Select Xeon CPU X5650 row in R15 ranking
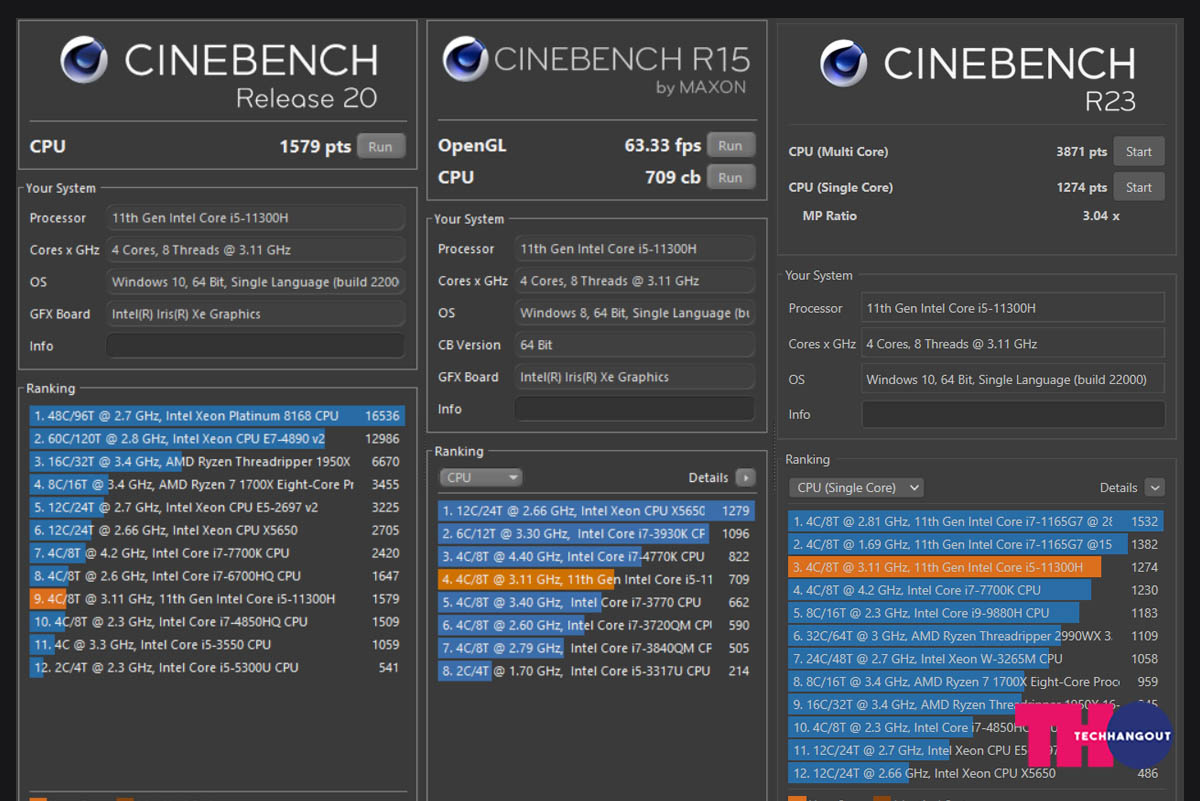The image size is (1200, 801). (596, 511)
